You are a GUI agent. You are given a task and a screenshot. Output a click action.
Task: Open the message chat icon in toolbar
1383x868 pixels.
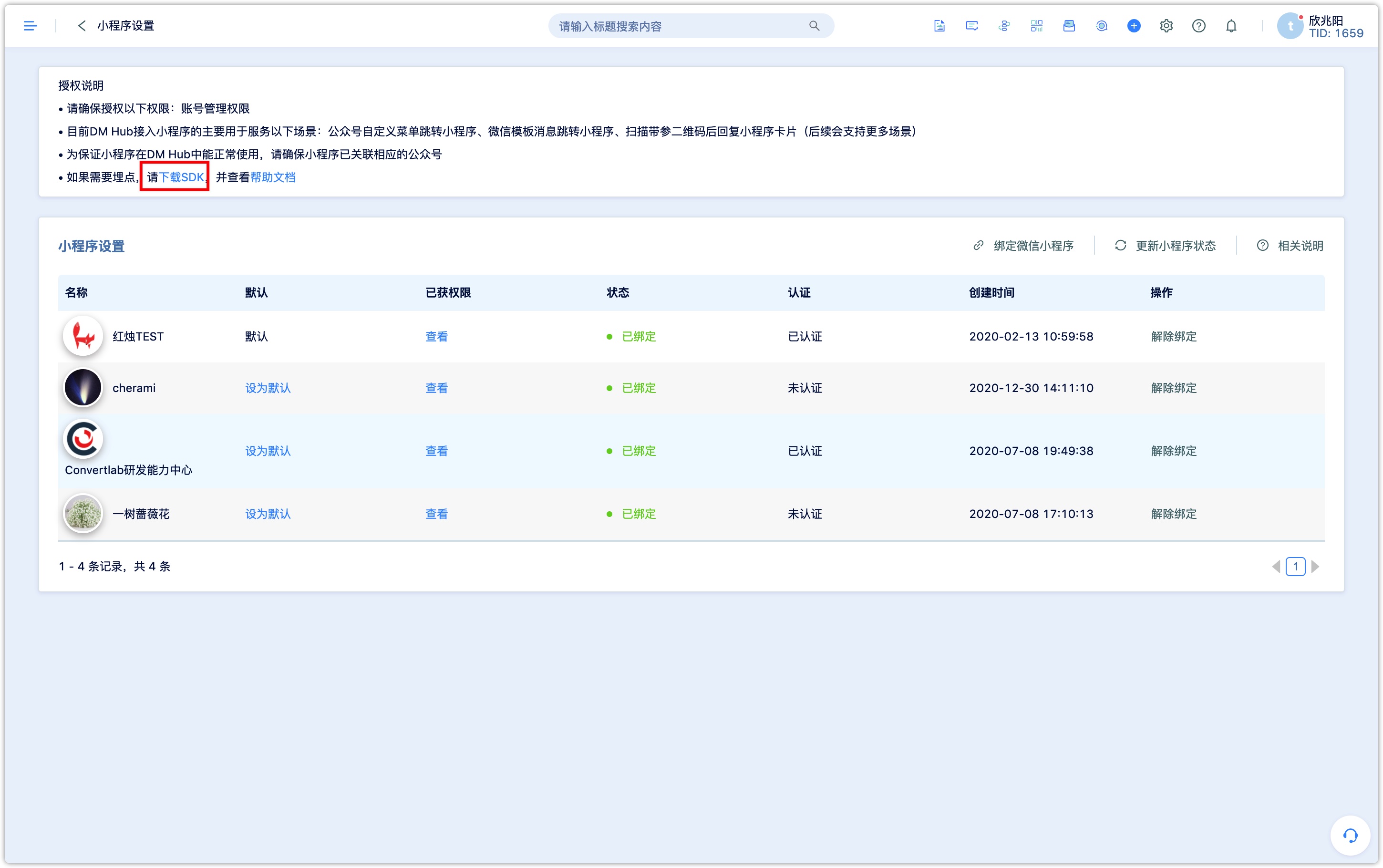(971, 26)
